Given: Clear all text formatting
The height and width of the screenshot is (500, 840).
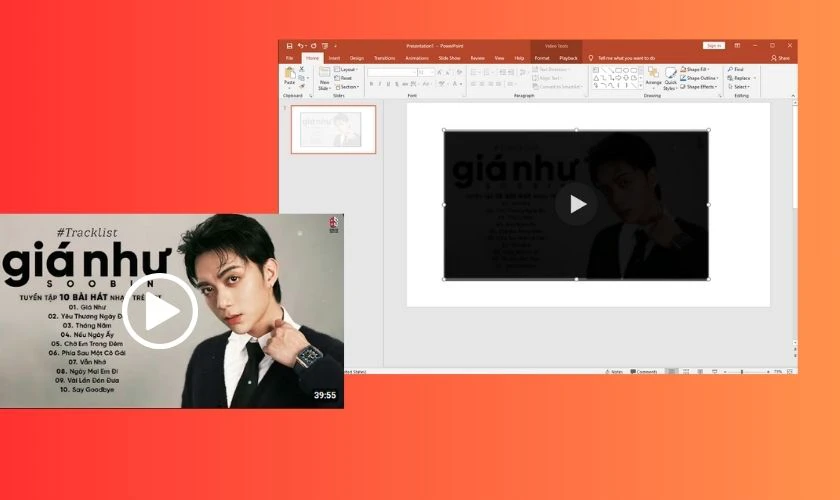Looking at the screenshot, I should coord(459,72).
